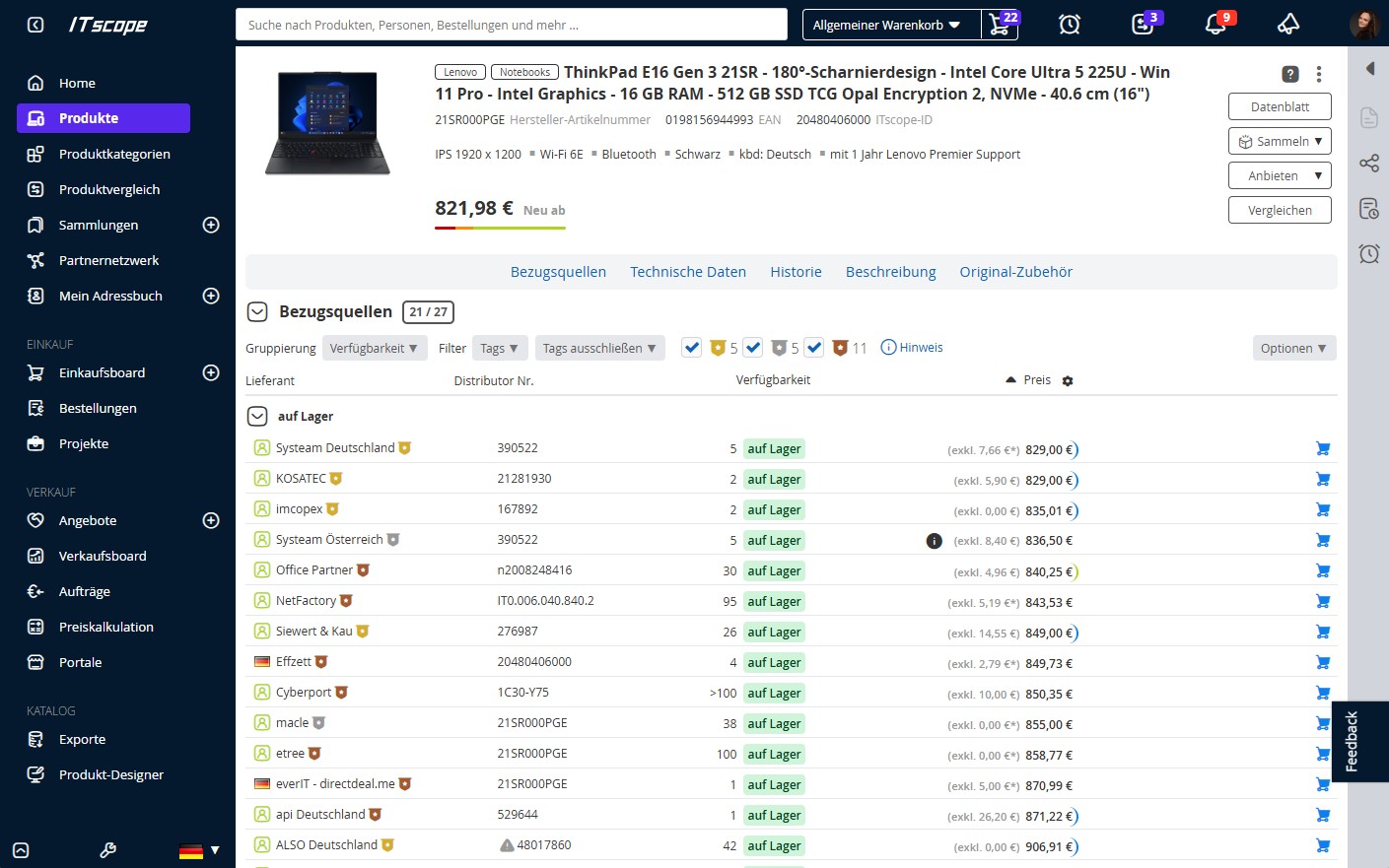Click the info icon beside Systeam Österreich price

click(934, 541)
